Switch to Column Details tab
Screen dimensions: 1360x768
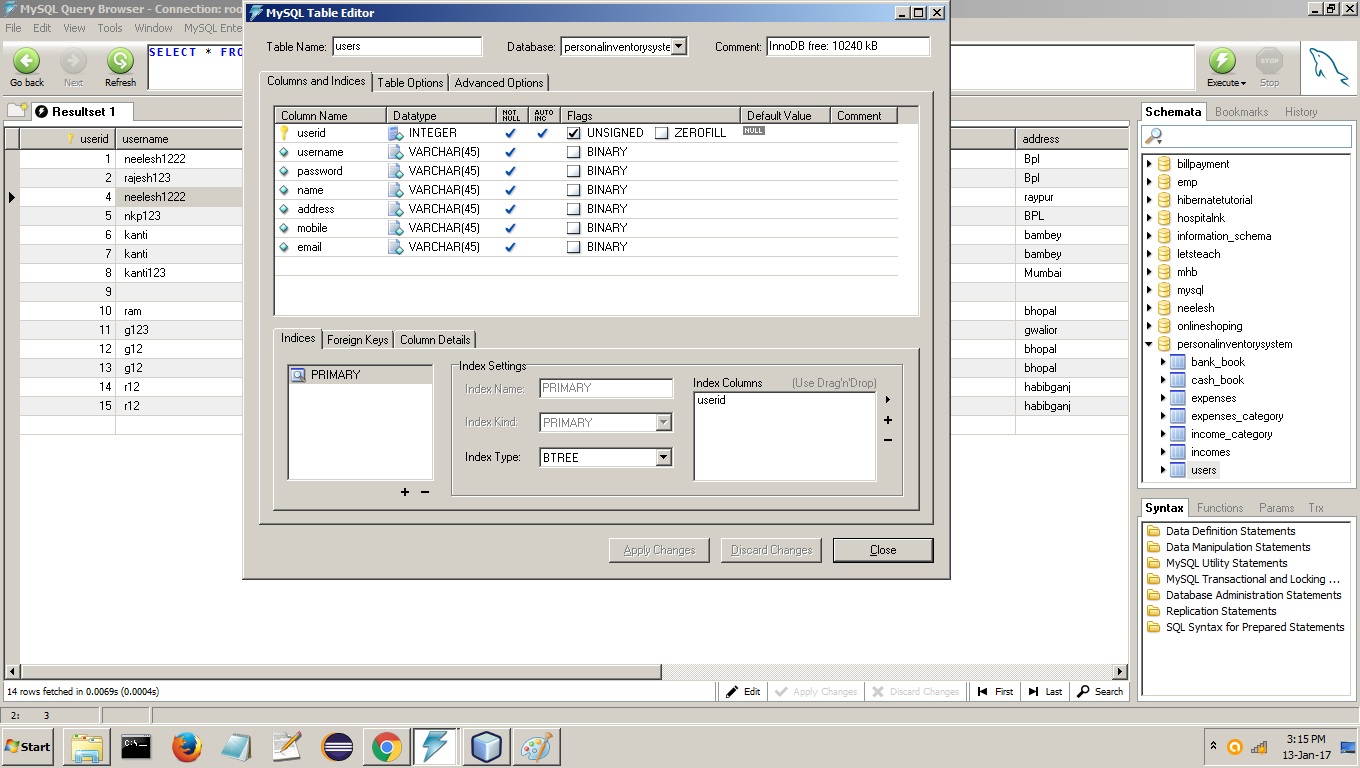pyautogui.click(x=435, y=340)
